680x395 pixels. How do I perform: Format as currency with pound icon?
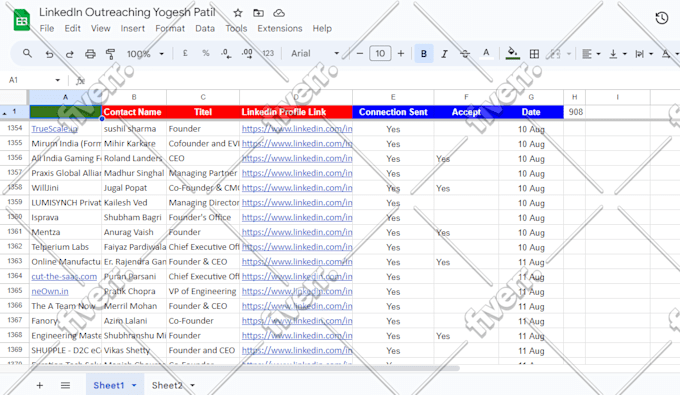pyautogui.click(x=185, y=53)
